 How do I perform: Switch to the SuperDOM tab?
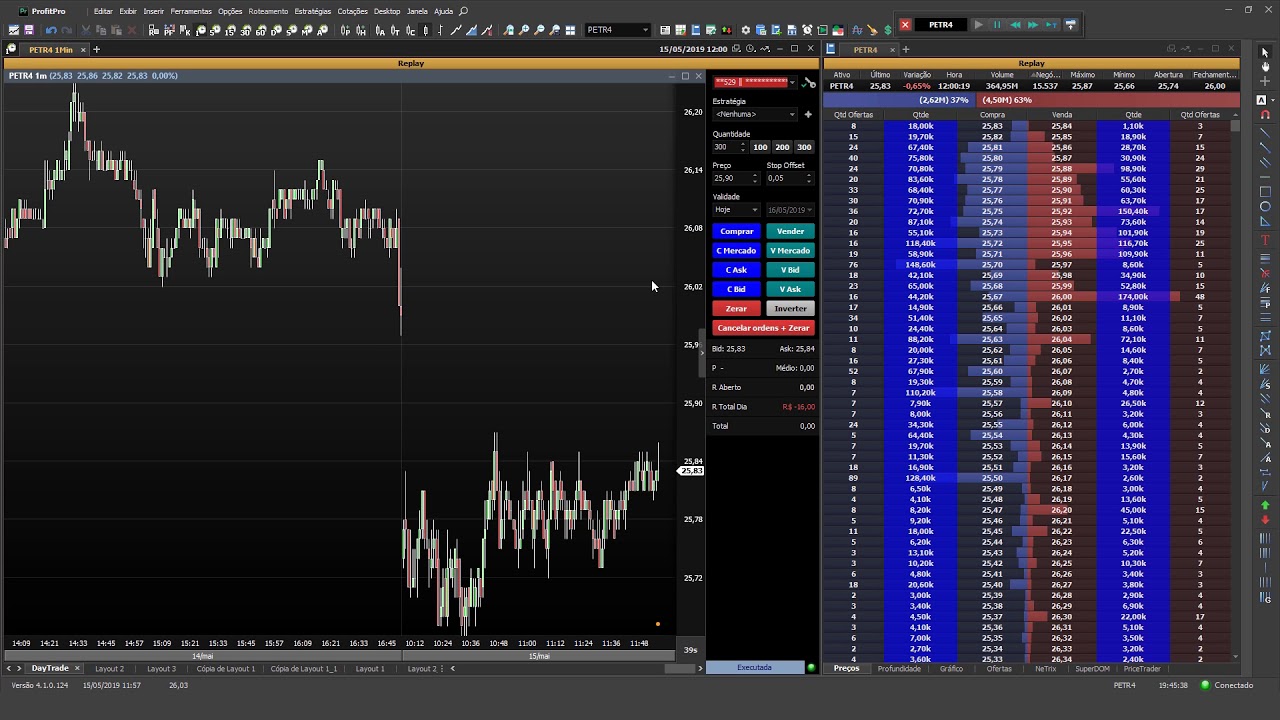[1092, 669]
